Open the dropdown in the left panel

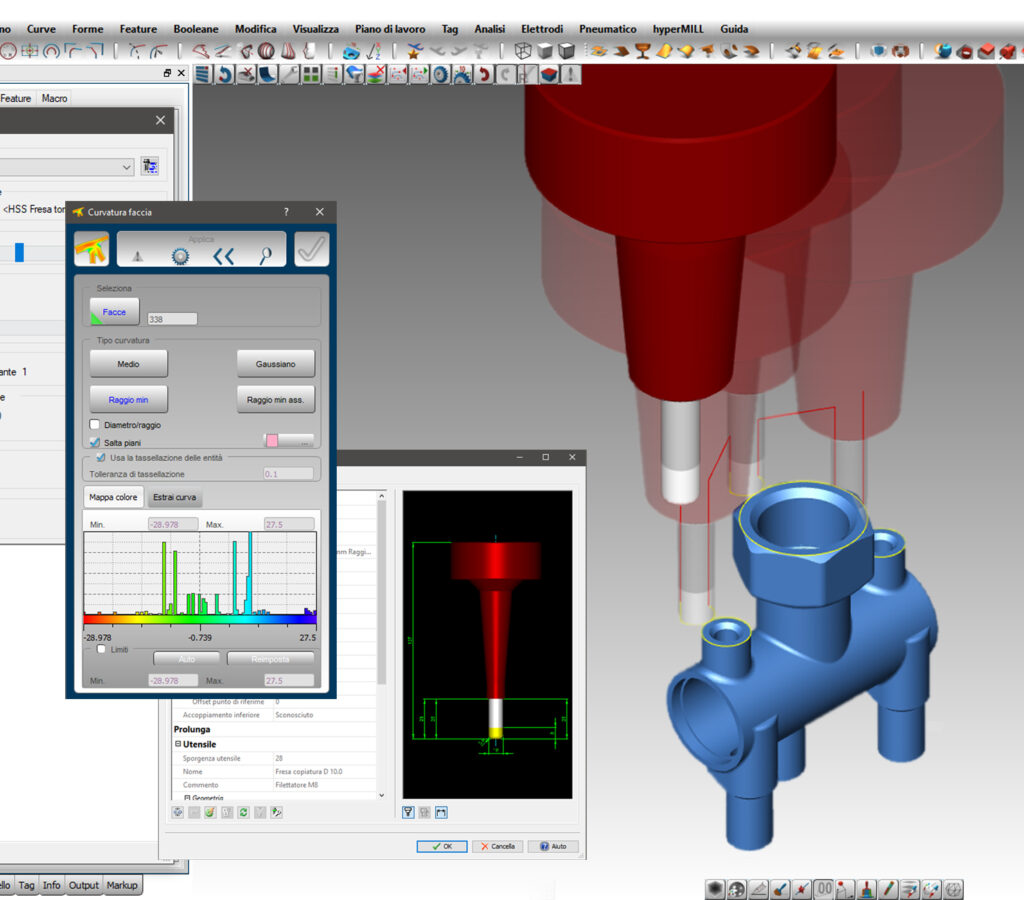pyautogui.click(x=126, y=167)
